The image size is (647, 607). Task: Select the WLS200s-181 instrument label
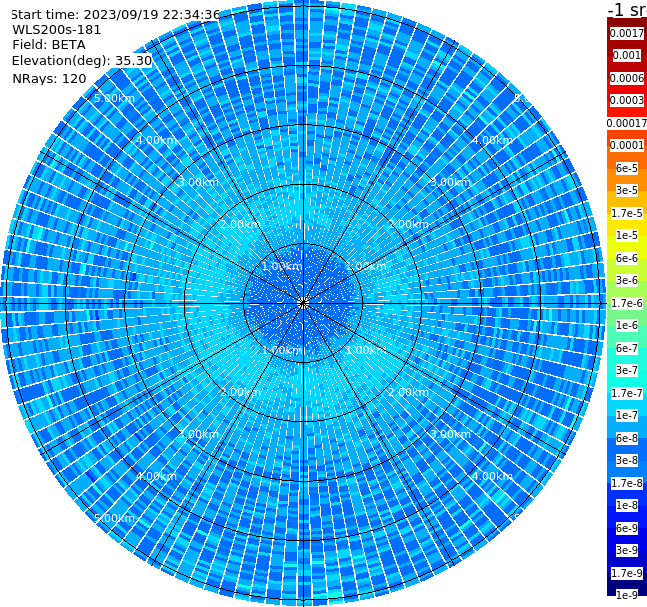pyautogui.click(x=57, y=30)
